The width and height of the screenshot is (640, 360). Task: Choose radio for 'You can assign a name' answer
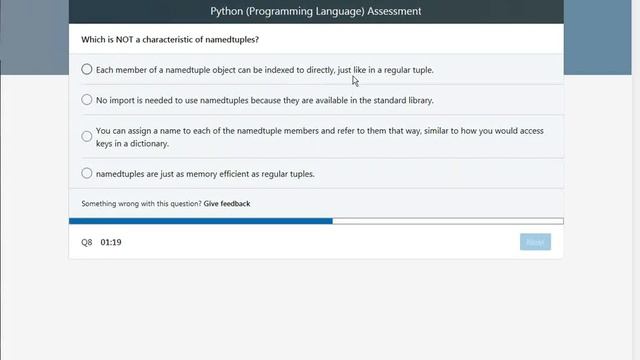[87, 136]
